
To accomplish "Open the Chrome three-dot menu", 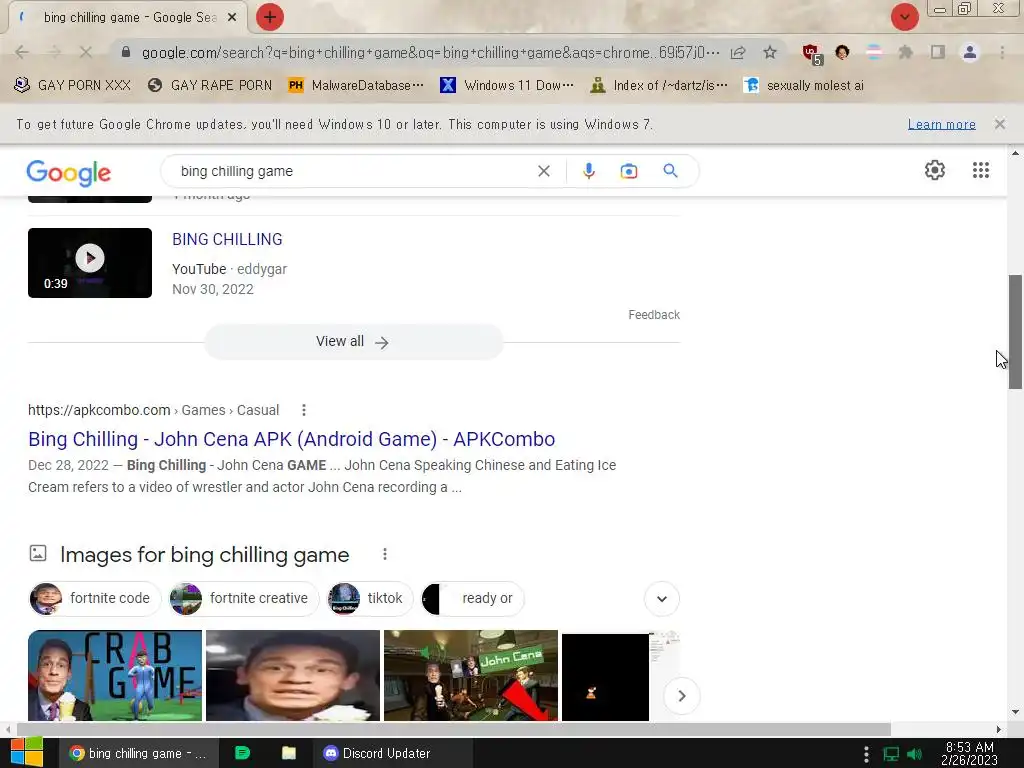I will (1002, 52).
